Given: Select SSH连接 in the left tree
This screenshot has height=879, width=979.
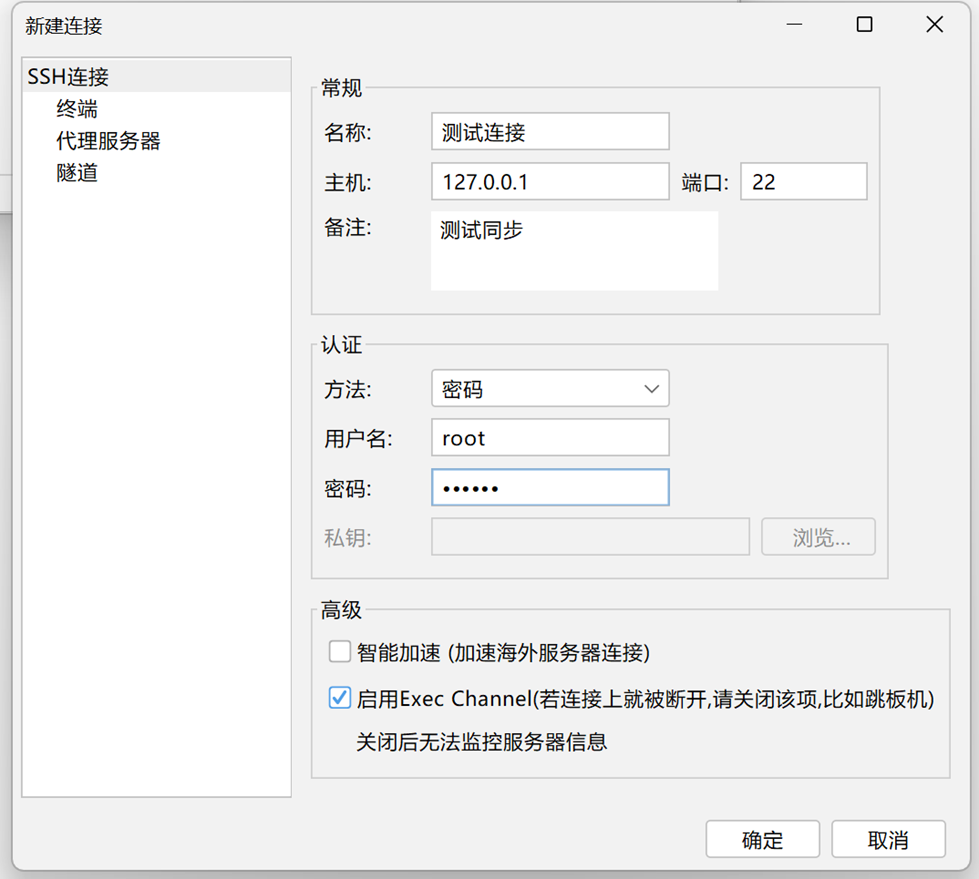Looking at the screenshot, I should [x=68, y=77].
